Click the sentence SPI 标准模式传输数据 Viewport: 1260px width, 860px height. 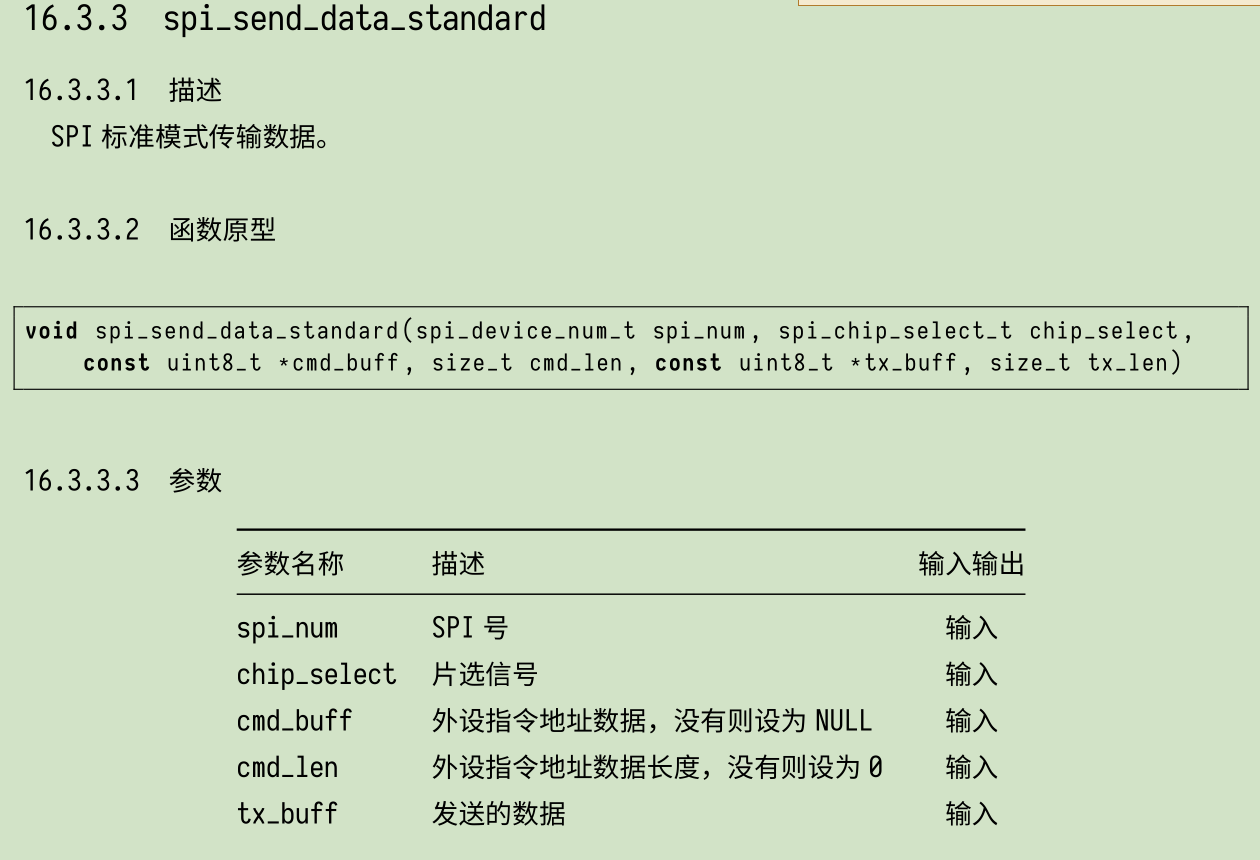pos(189,137)
